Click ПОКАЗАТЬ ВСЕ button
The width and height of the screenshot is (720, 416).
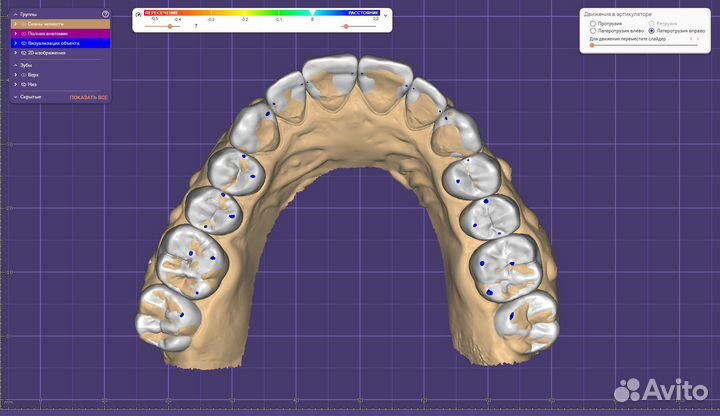point(88,97)
